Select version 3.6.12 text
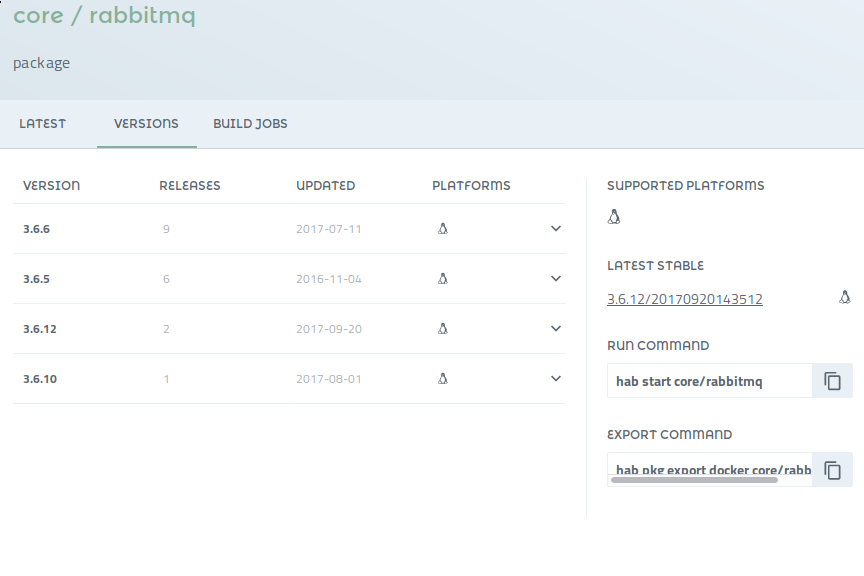864x576 pixels. pos(40,329)
